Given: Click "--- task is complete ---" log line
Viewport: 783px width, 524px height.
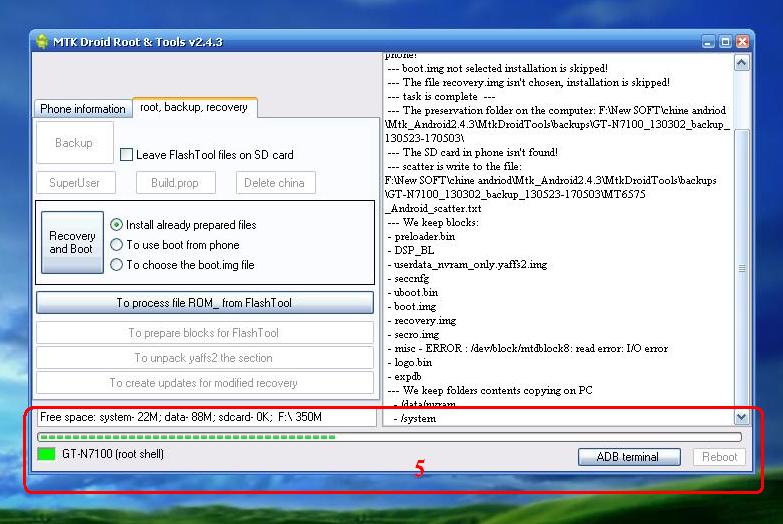Looking at the screenshot, I should pyautogui.click(x=441, y=96).
